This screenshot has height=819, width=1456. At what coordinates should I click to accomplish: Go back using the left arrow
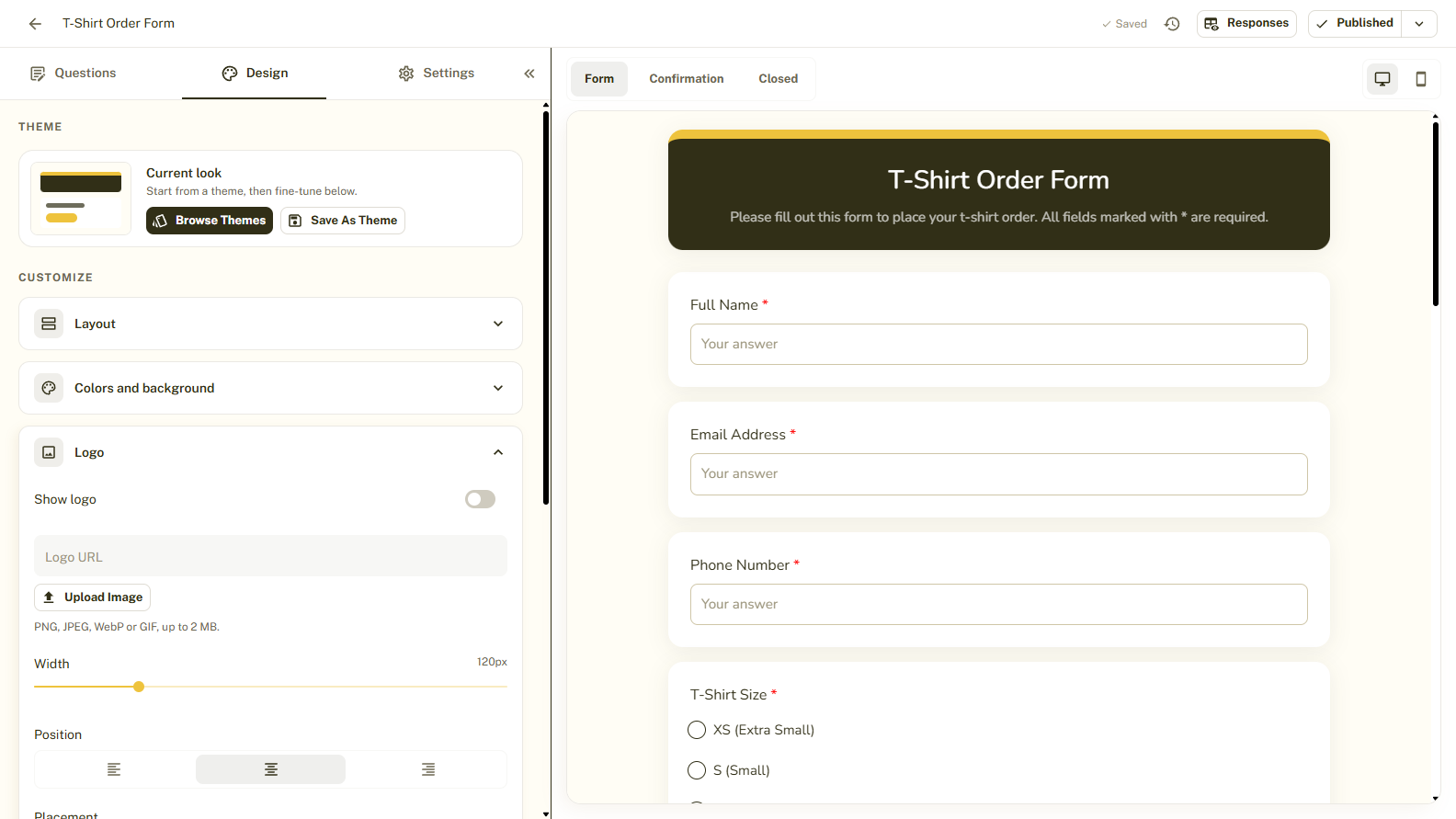click(x=35, y=24)
